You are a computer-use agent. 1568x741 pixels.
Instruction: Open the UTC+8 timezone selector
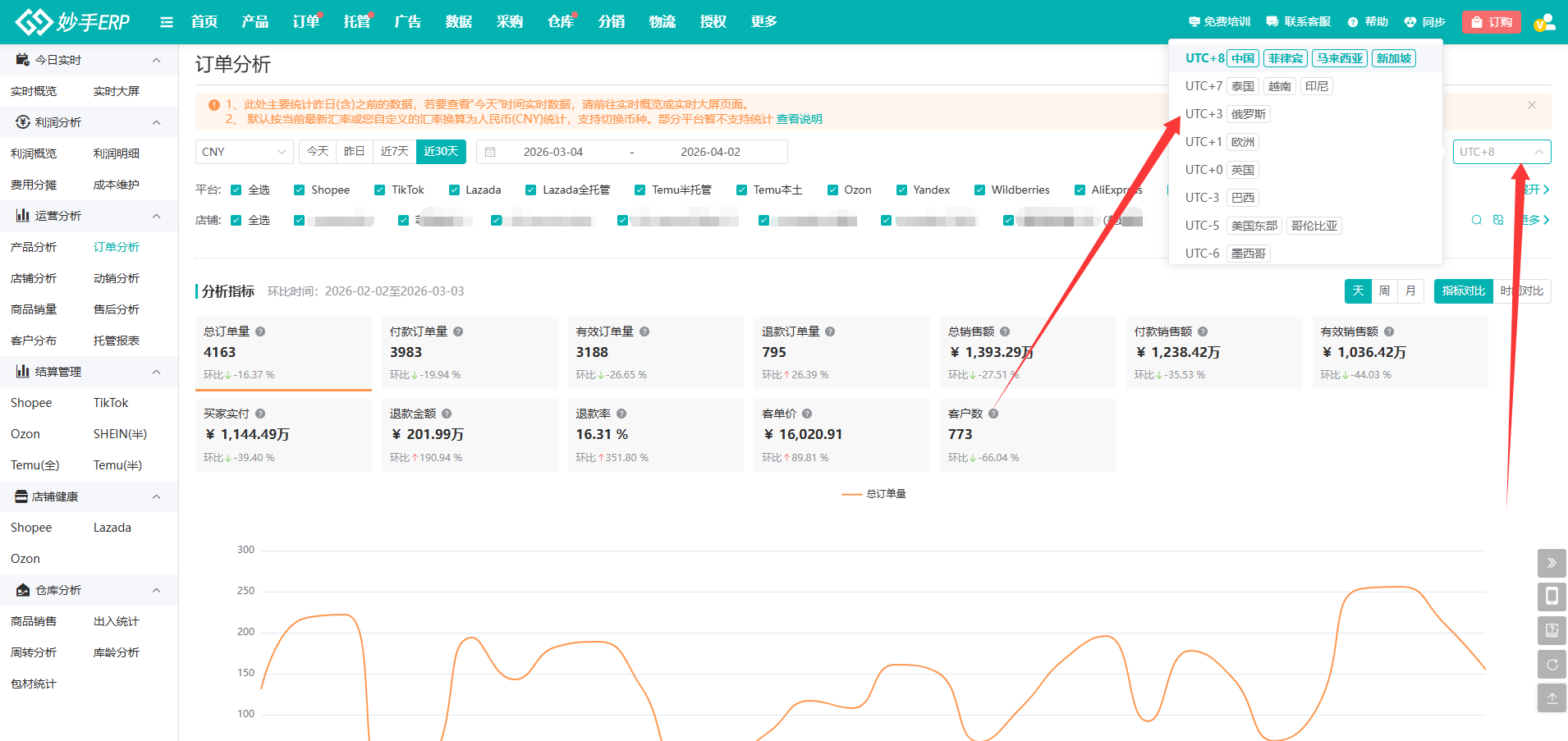(x=1501, y=152)
